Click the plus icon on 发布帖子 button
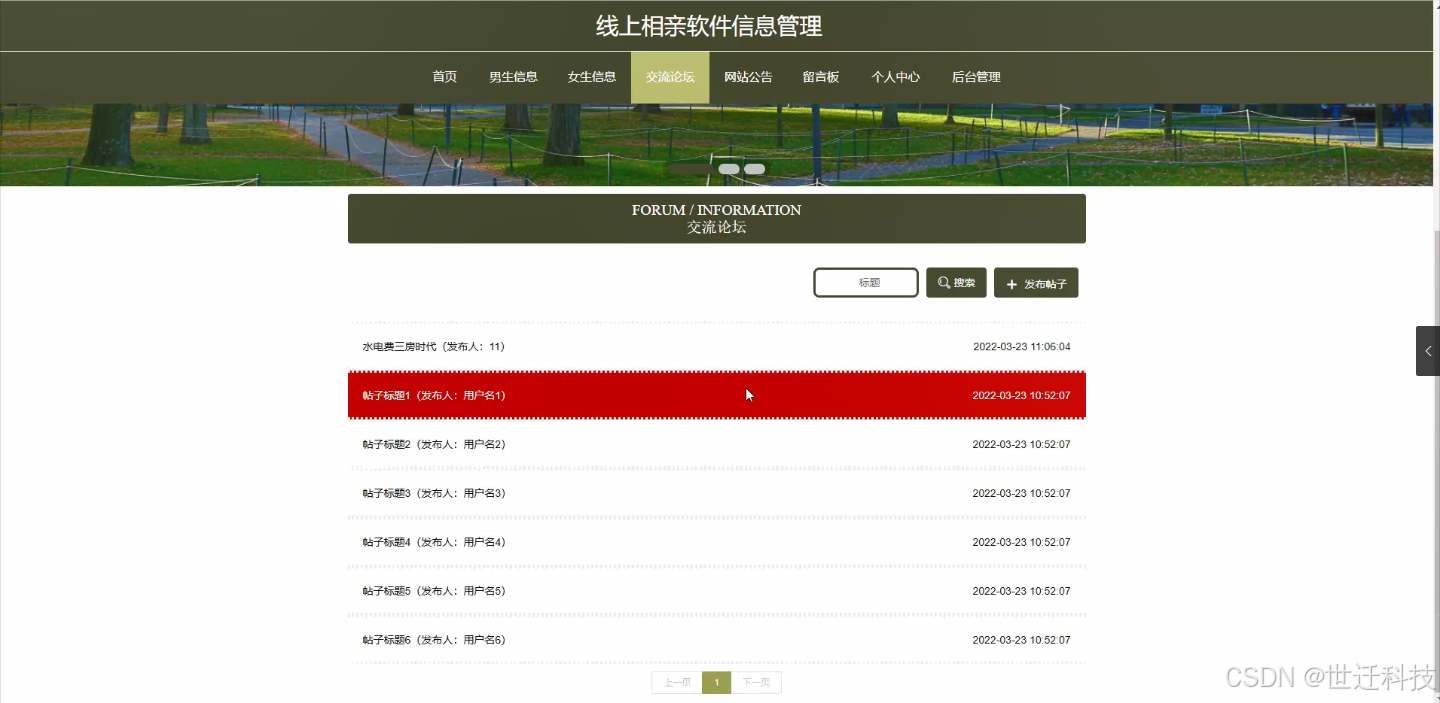 (x=1010, y=283)
